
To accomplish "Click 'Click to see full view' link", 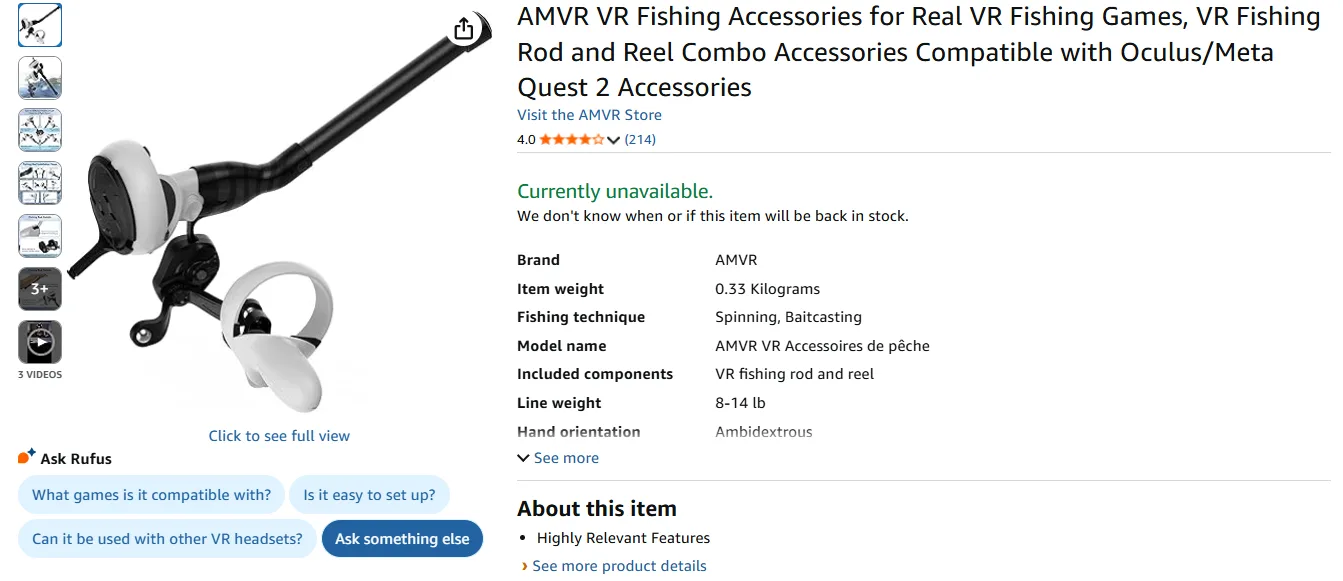I will (279, 436).
